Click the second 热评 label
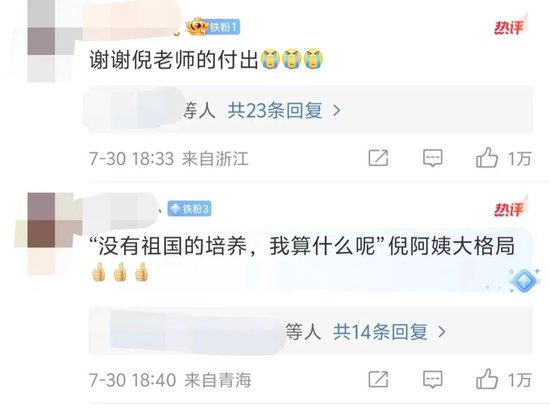This screenshot has width=550, height=414. [x=510, y=207]
